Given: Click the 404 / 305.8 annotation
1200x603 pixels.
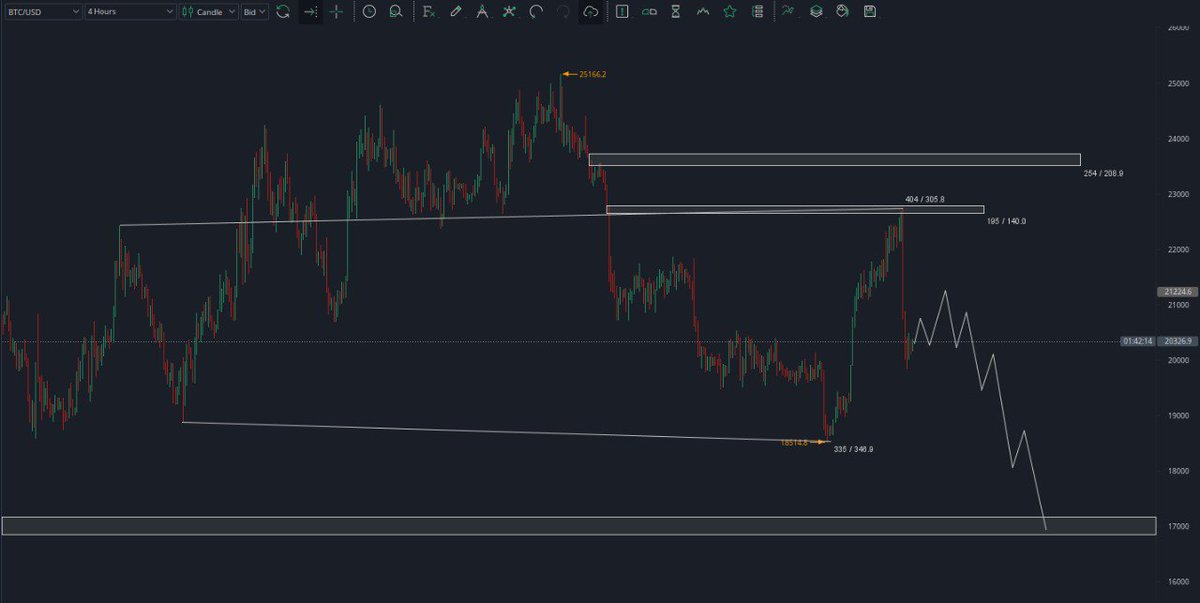Looking at the screenshot, I should (x=925, y=199).
